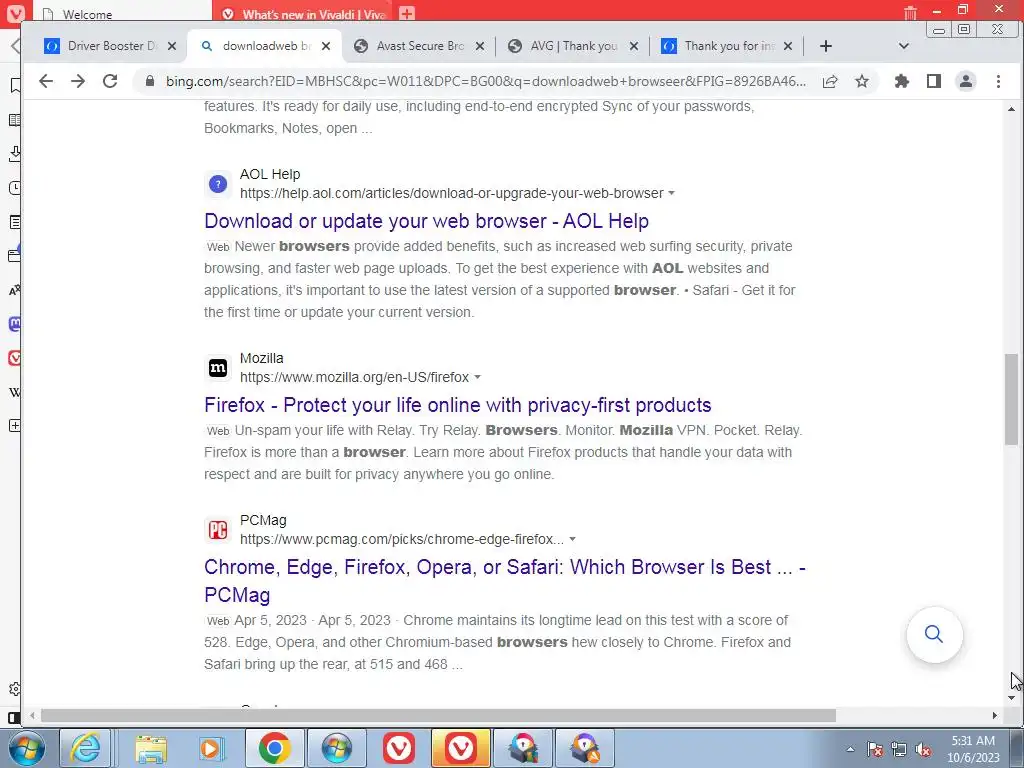Open Vivaldi's closed tabs trash icon
Screen dimensions: 1024x768
click(x=910, y=12)
